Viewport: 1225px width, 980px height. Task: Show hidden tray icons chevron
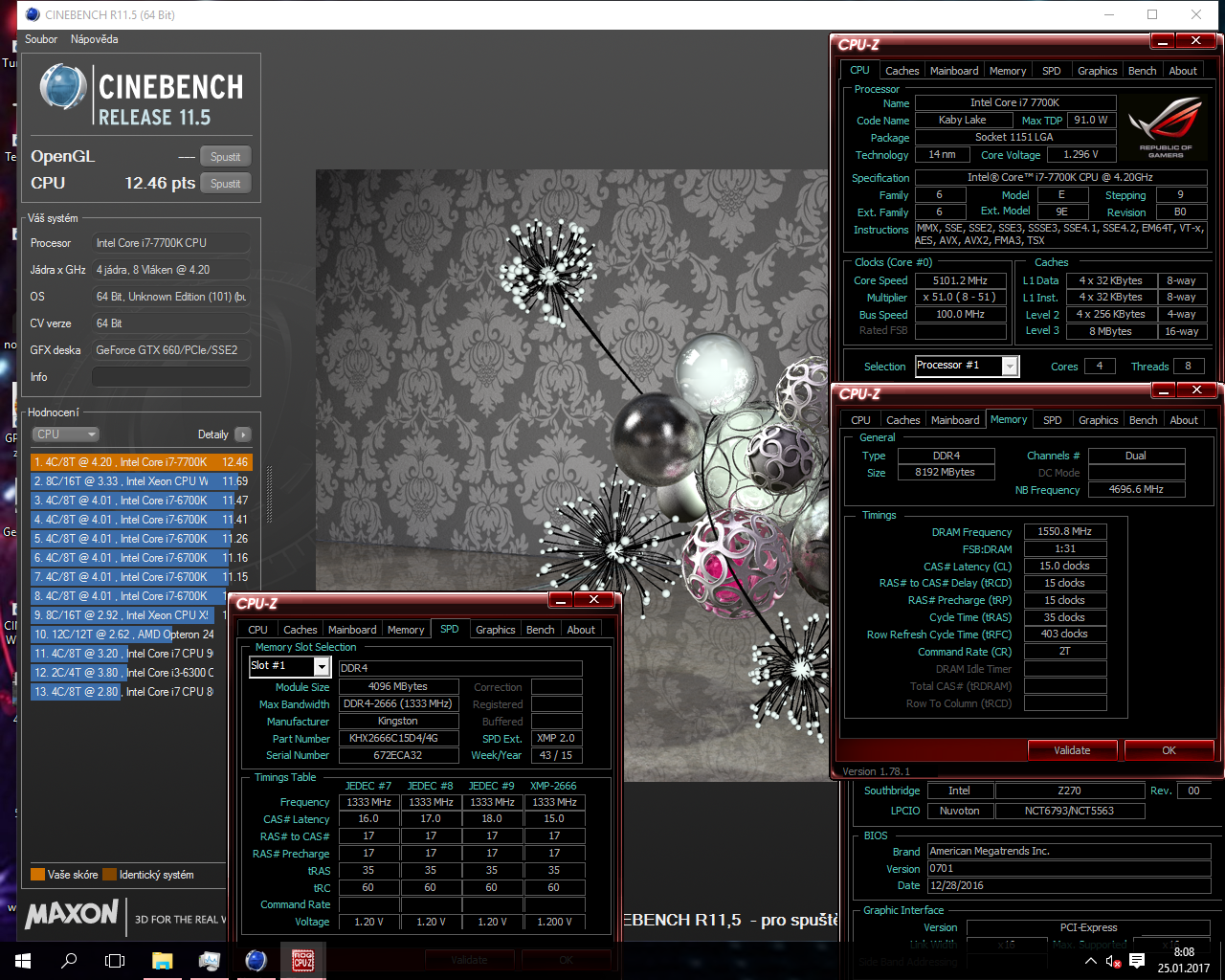(x=1090, y=960)
